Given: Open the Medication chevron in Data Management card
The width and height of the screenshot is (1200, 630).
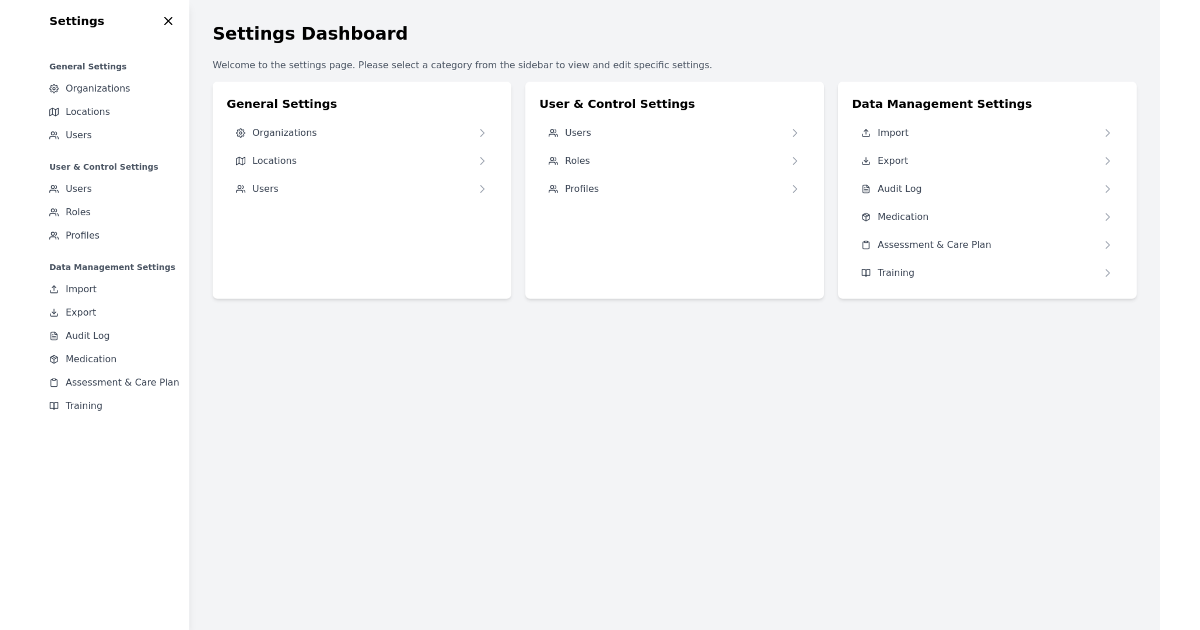Looking at the screenshot, I should coord(1107,217).
